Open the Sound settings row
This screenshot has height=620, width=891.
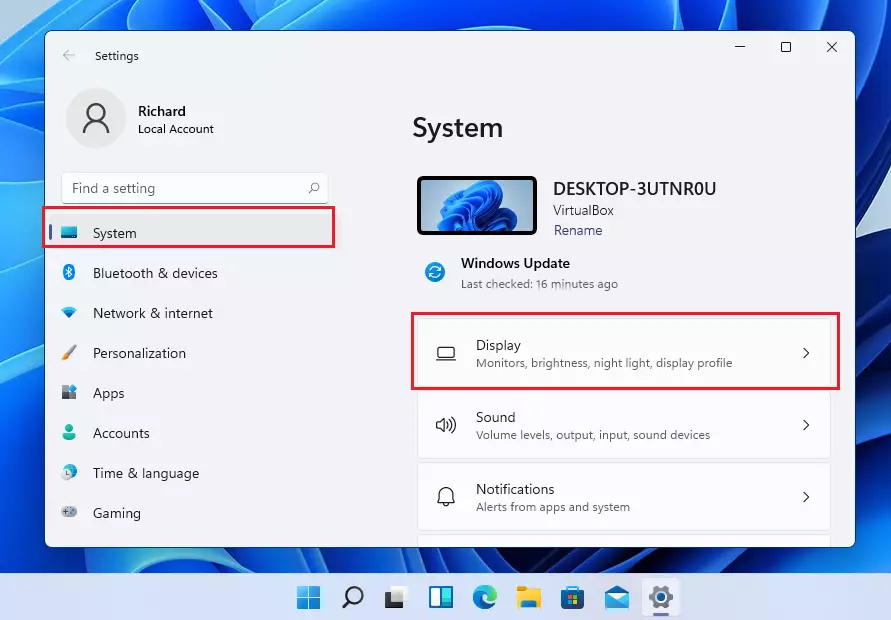(x=624, y=426)
